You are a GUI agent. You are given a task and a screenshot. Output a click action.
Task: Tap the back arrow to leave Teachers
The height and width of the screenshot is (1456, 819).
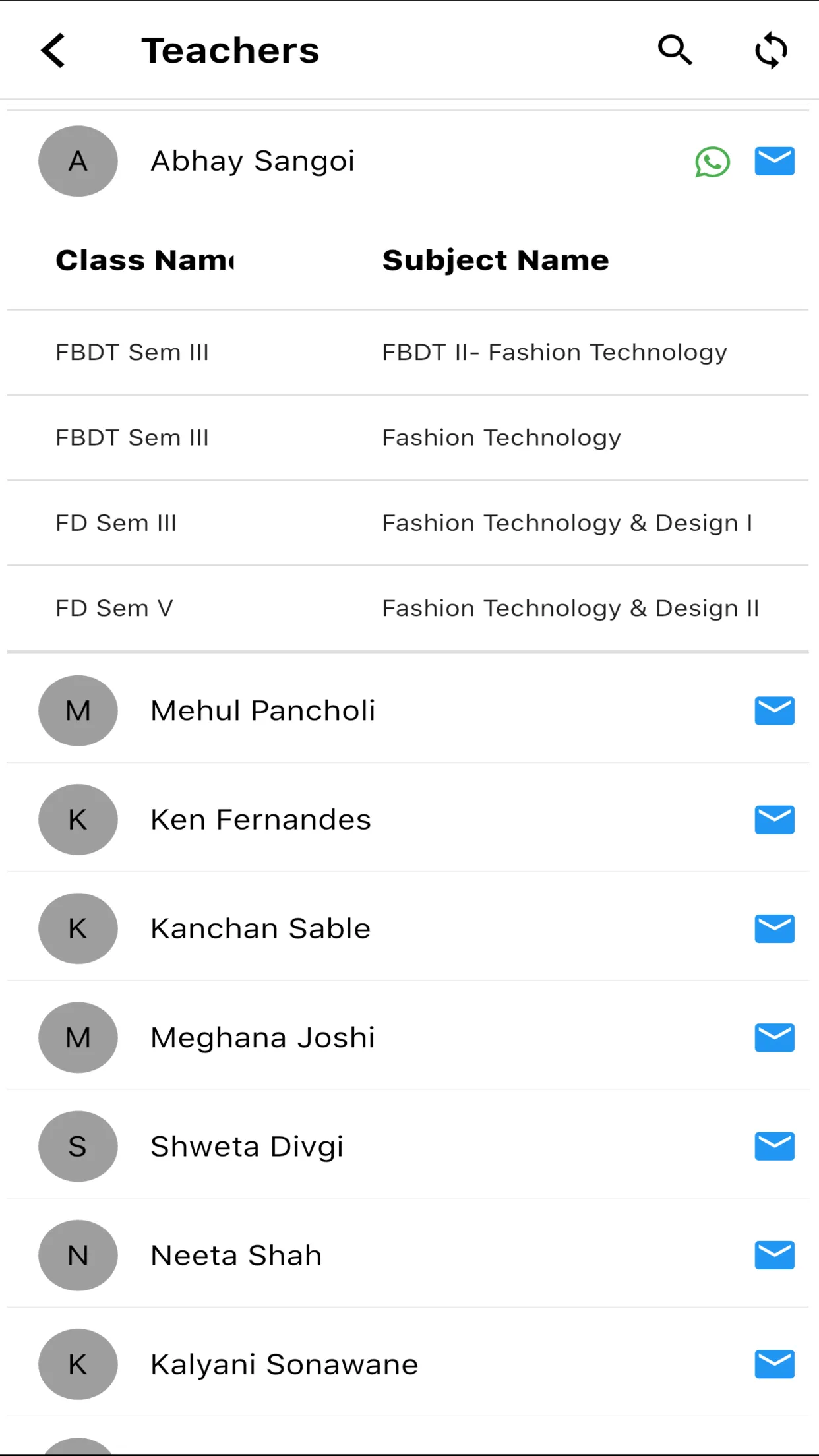[53, 50]
